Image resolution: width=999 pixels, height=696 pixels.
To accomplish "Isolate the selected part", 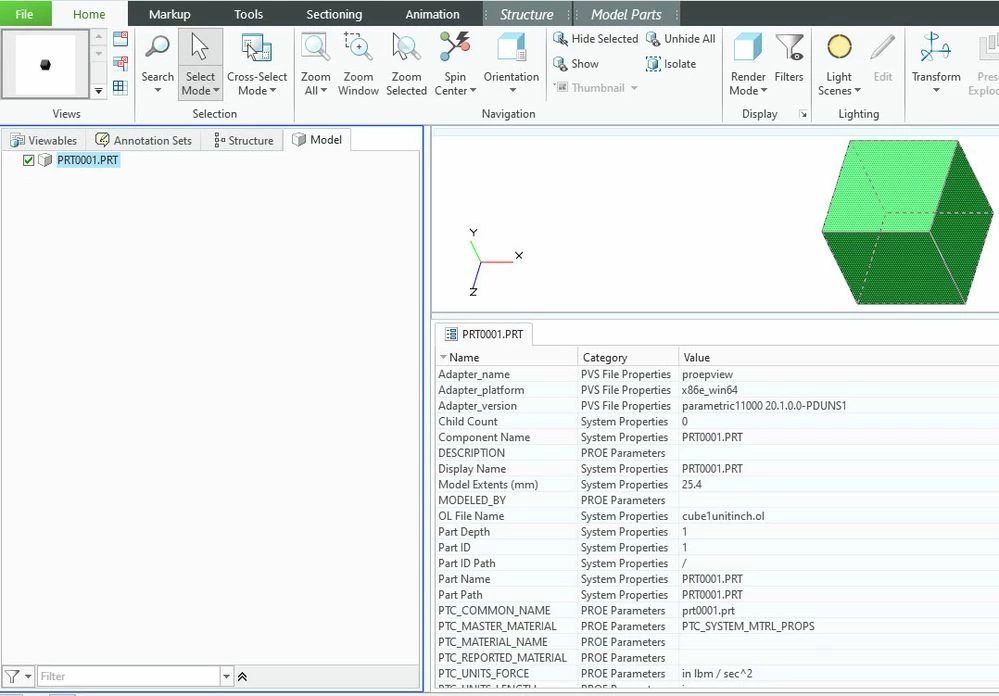I will tap(671, 64).
